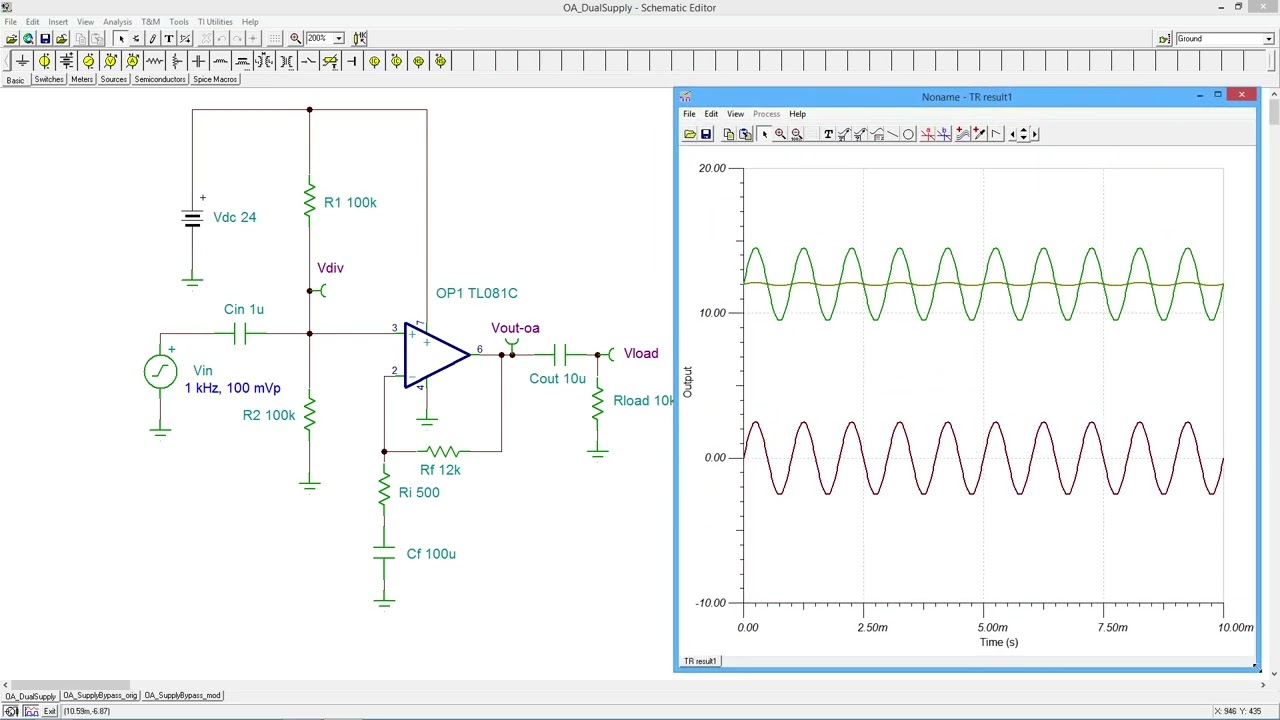Open the T&M menu
The width and height of the screenshot is (1280, 720).
(x=150, y=22)
